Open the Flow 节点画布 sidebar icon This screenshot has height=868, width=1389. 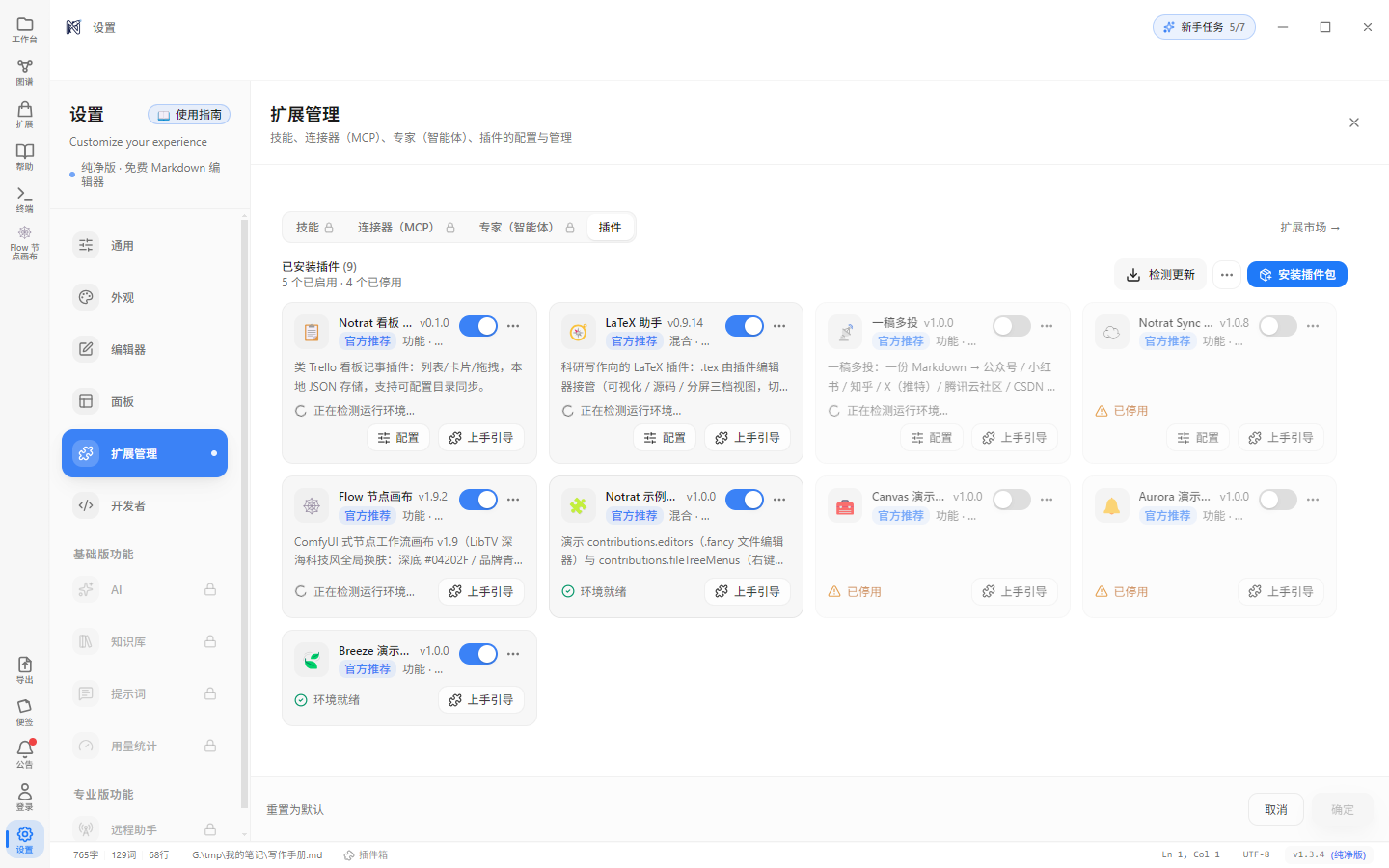25,242
